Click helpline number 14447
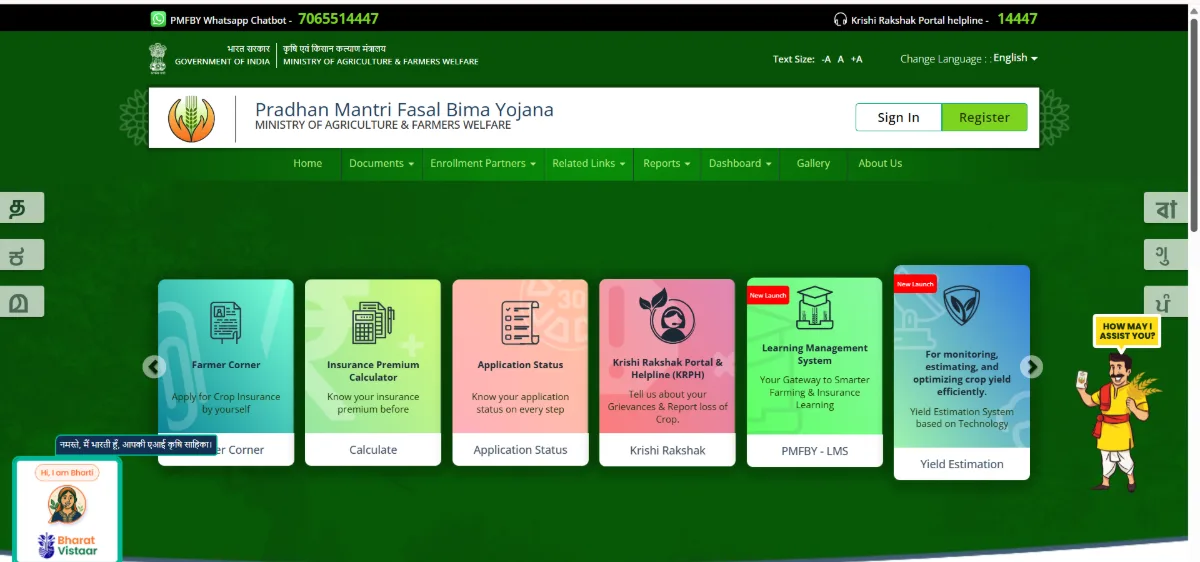Image resolution: width=1200 pixels, height=562 pixels. pos(1017,19)
